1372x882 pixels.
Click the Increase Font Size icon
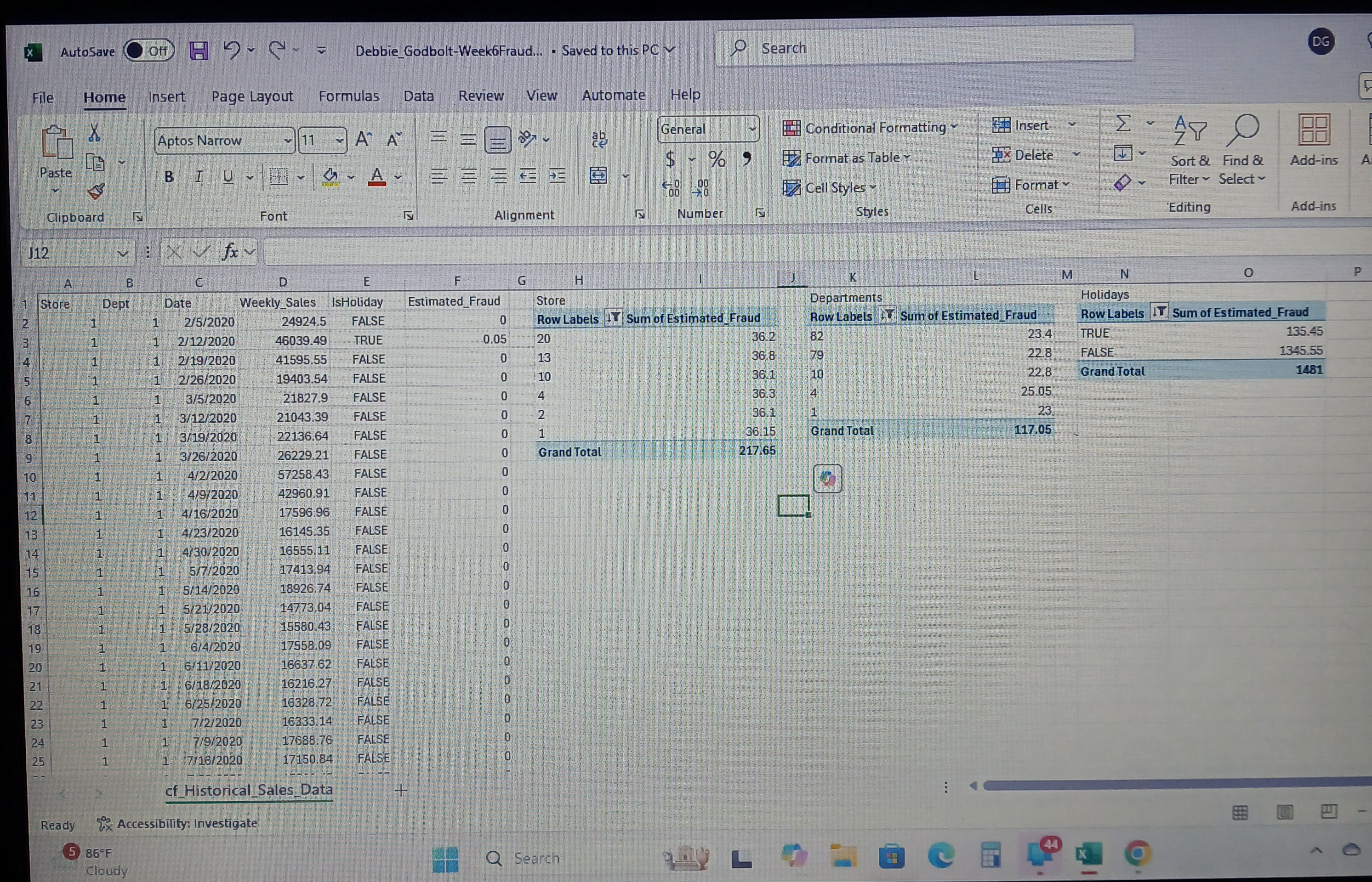pos(364,140)
